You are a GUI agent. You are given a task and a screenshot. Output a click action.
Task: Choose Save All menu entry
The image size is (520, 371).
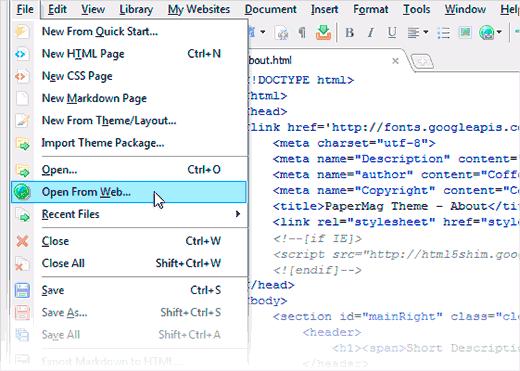pos(129,335)
